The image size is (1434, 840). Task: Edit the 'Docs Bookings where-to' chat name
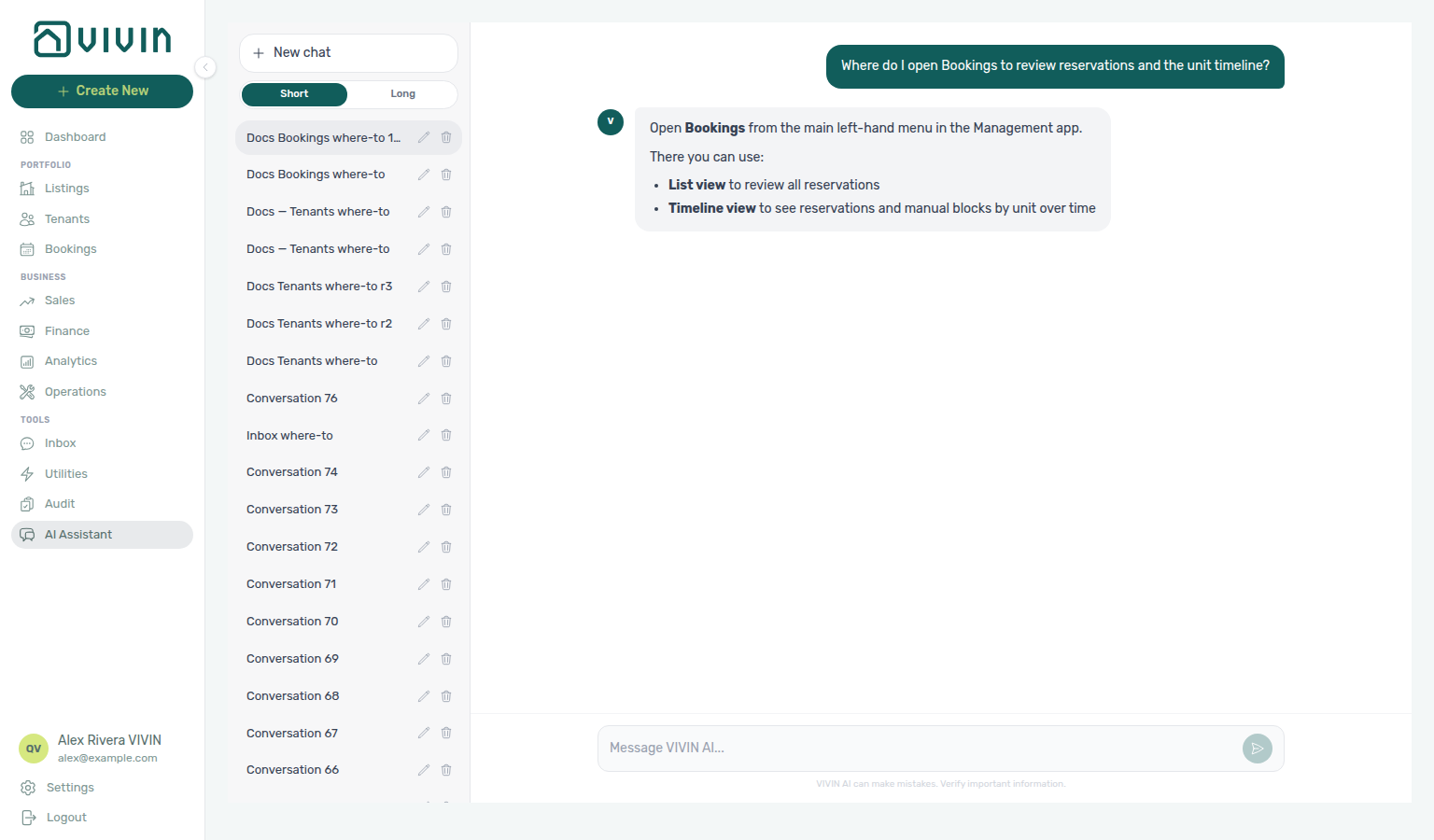click(424, 175)
